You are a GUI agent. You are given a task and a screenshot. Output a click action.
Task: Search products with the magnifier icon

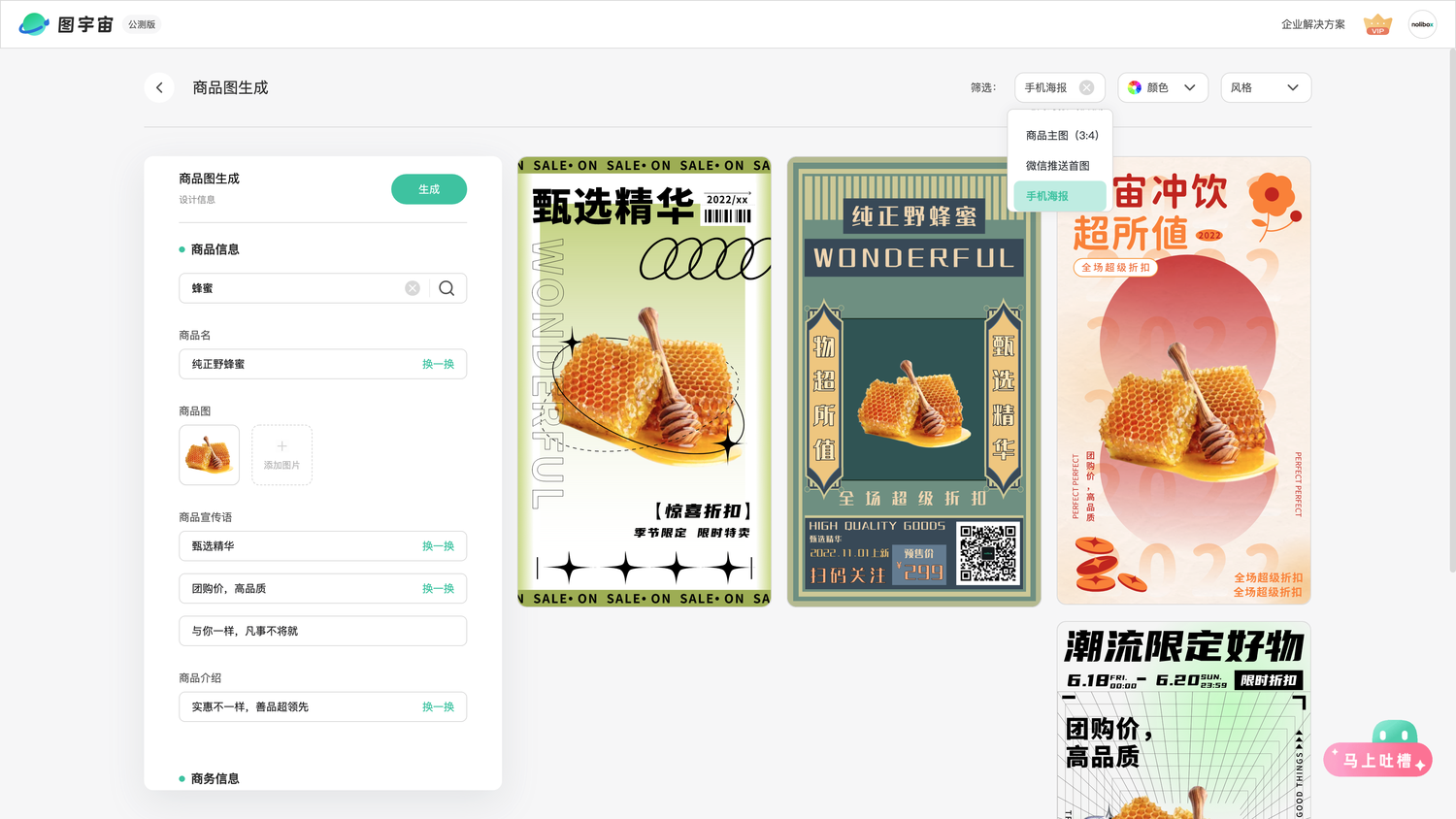[x=447, y=288]
